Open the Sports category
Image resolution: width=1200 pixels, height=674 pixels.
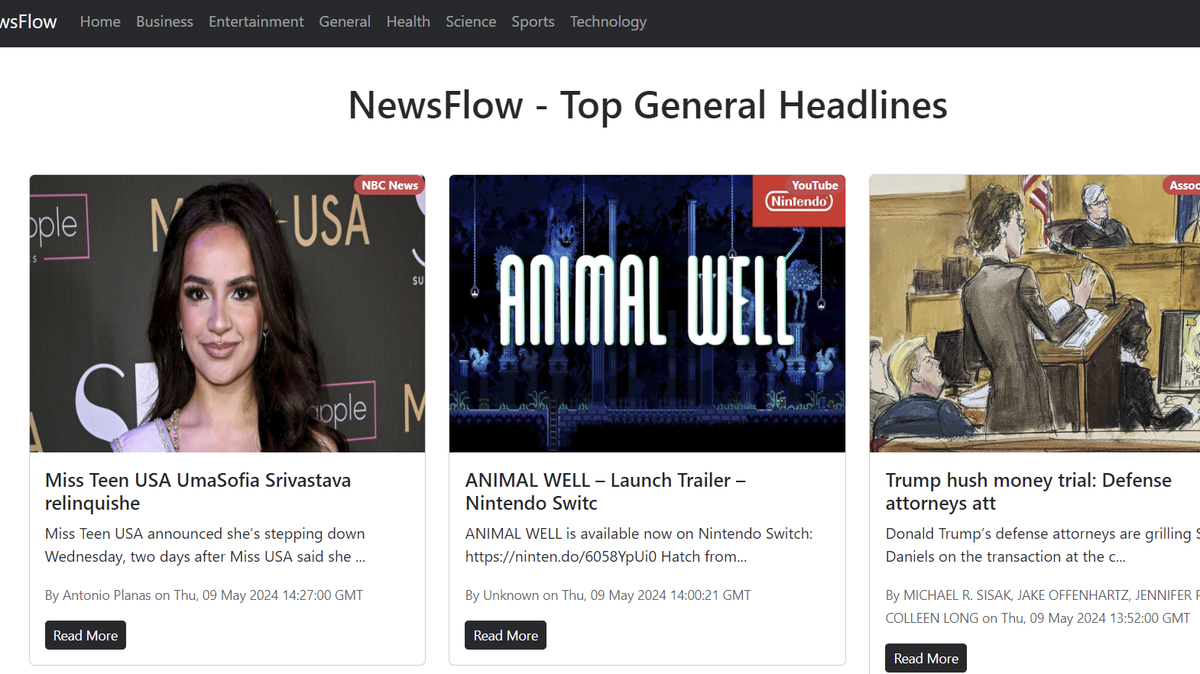point(533,21)
